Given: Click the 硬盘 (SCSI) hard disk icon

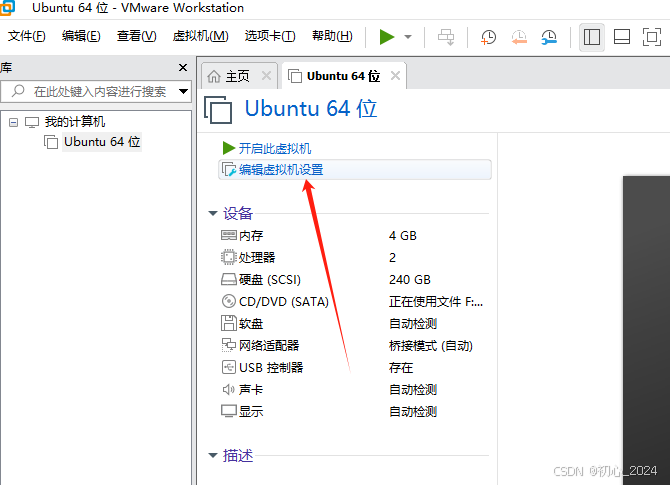Looking at the screenshot, I should click(229, 279).
